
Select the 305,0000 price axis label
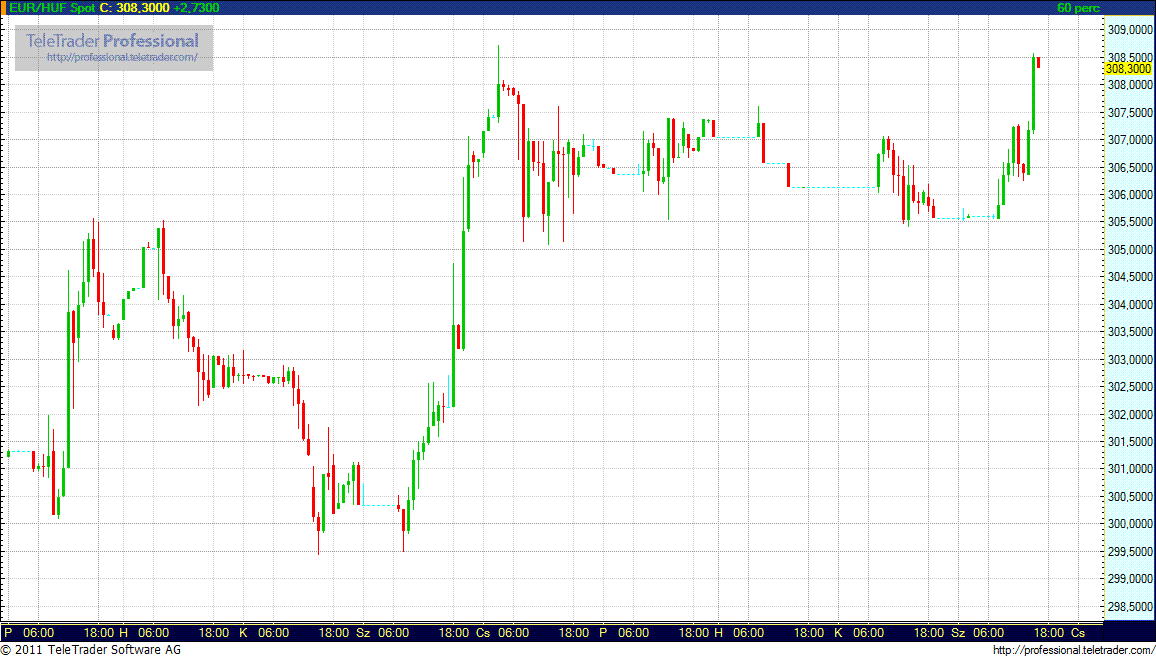(x=1127, y=250)
